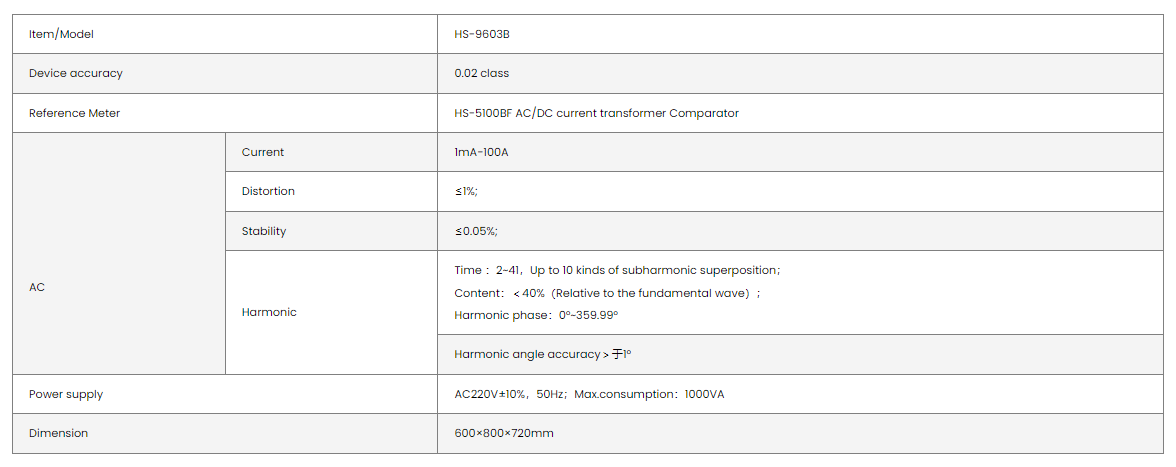Select the ≤0.05% stability value
The height and width of the screenshot is (467, 1176).
point(476,231)
